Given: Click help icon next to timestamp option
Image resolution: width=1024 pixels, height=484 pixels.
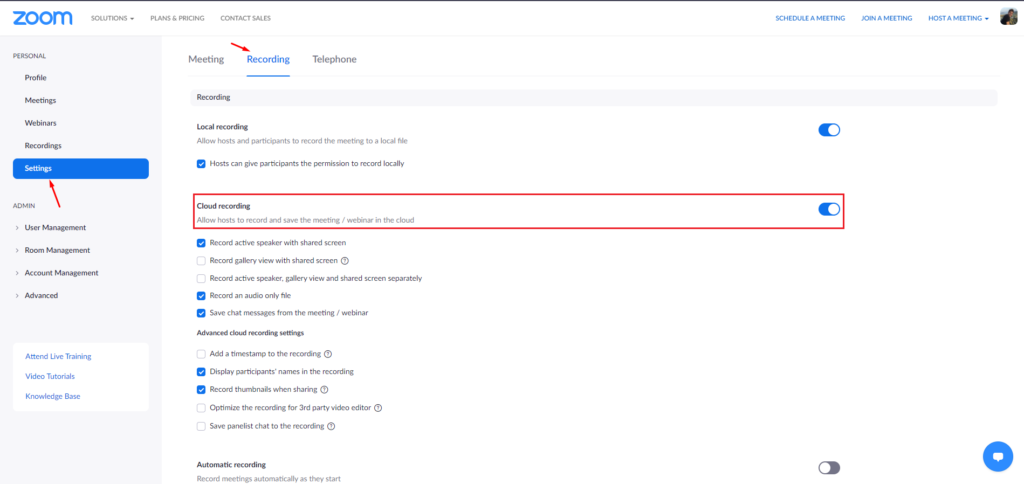Looking at the screenshot, I should [x=328, y=354].
